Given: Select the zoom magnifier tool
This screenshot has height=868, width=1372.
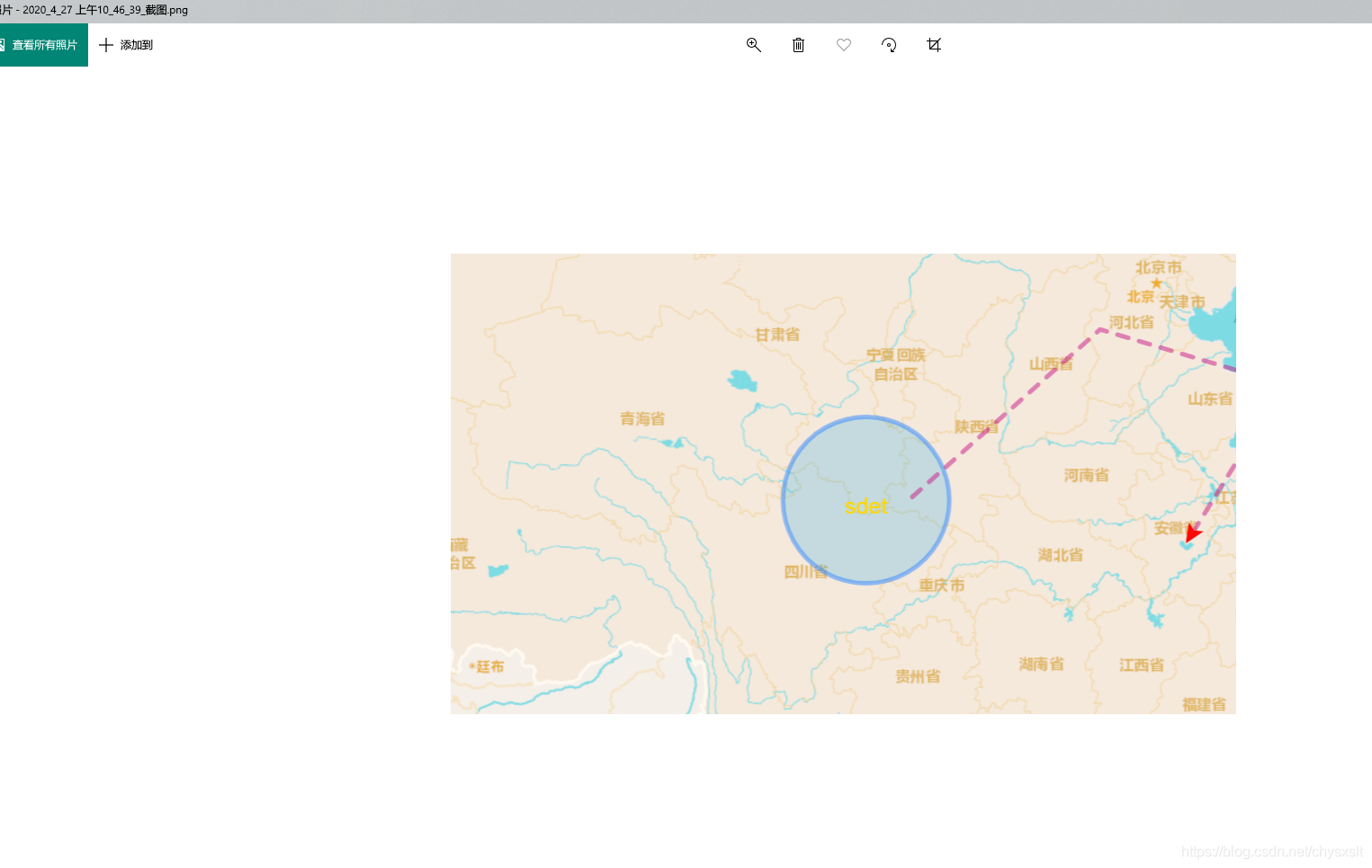Looking at the screenshot, I should coord(753,44).
